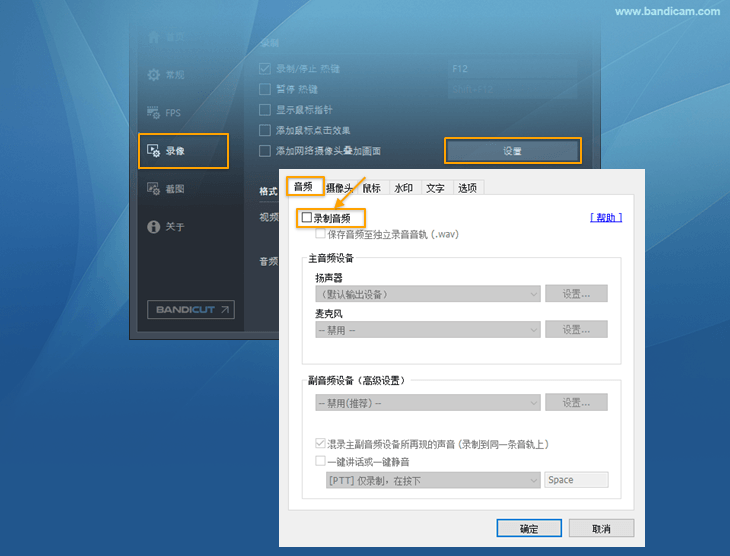
Task: Select the Video (录像) sidebar icon
Action: pos(154,150)
